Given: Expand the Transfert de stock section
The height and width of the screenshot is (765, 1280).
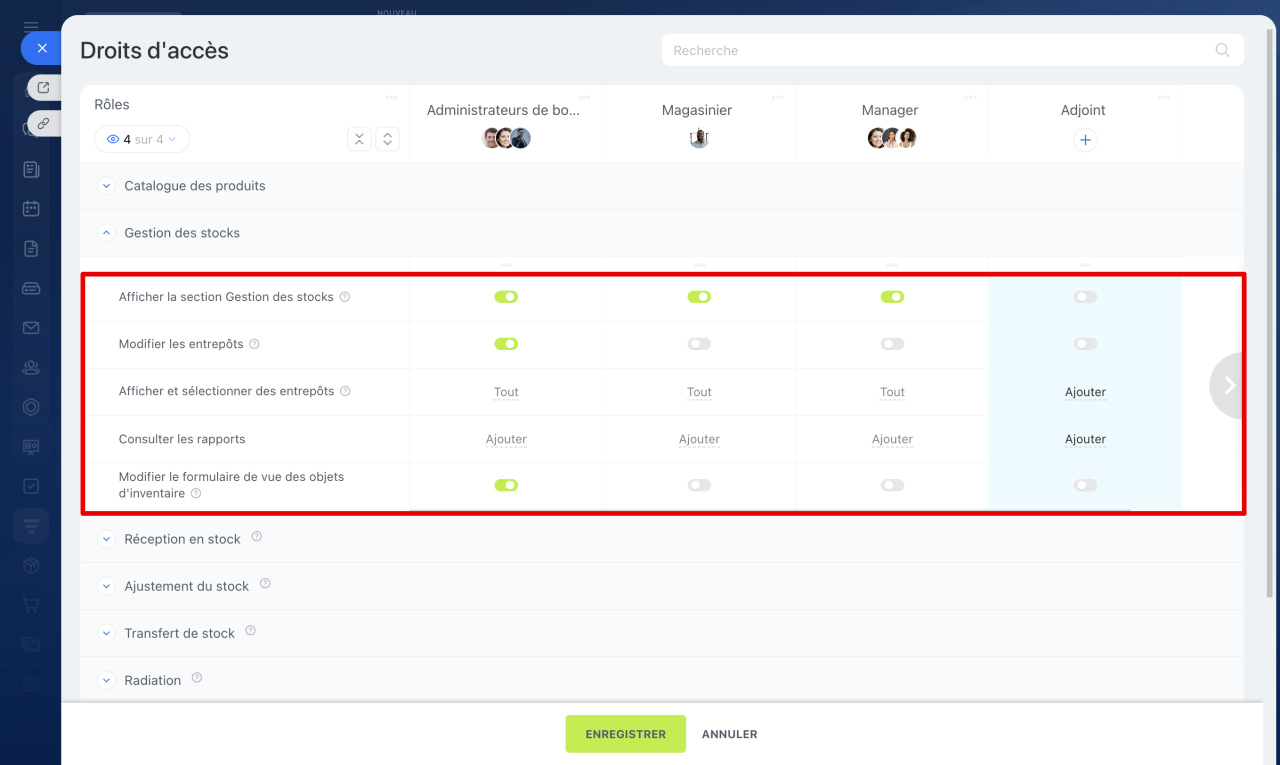Looking at the screenshot, I should click(107, 633).
